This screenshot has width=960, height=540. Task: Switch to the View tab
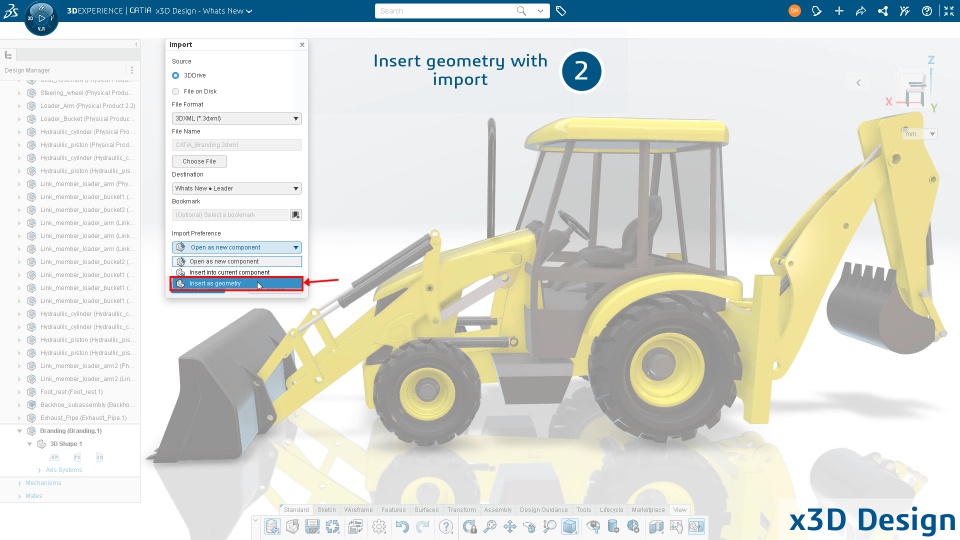click(680, 509)
